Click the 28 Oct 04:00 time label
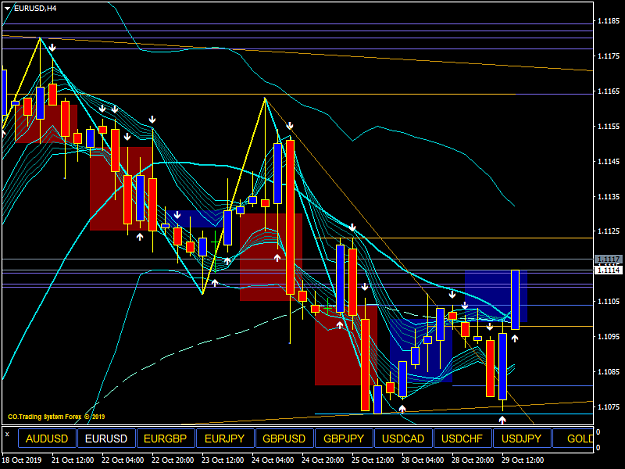Screen dimensions: 625x469 (x=423, y=460)
